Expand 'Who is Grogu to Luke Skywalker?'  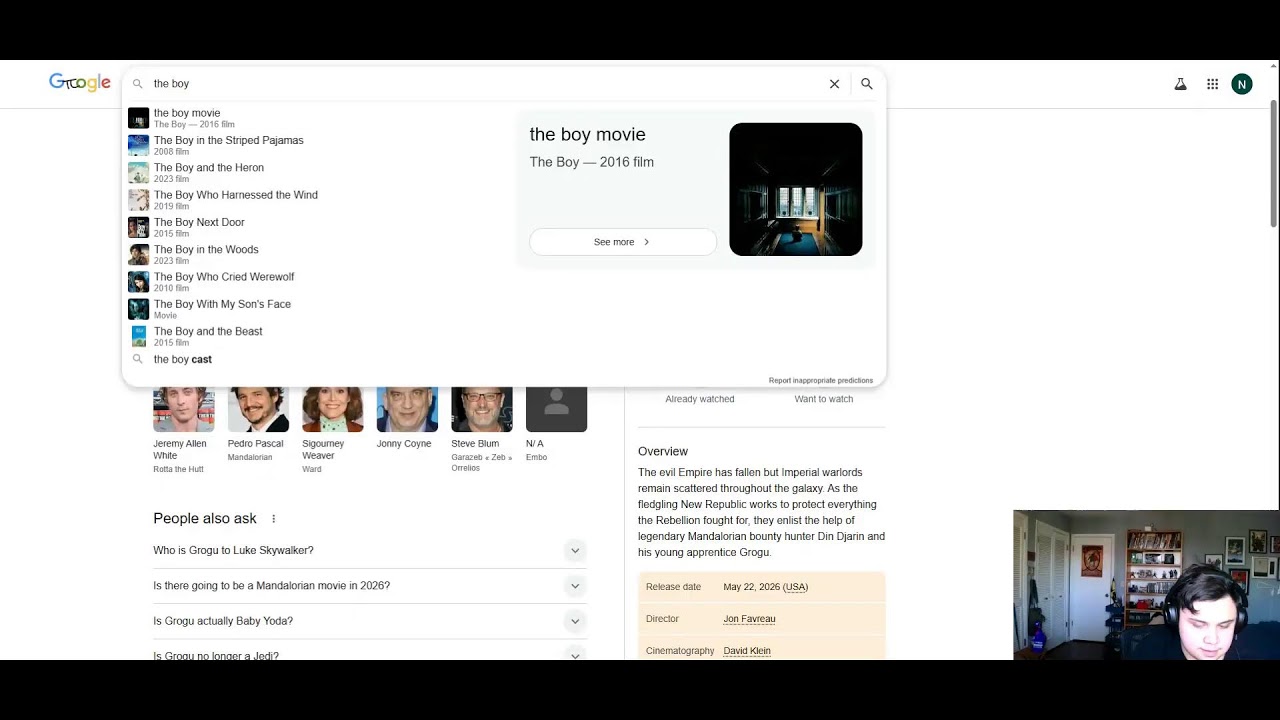(x=369, y=550)
